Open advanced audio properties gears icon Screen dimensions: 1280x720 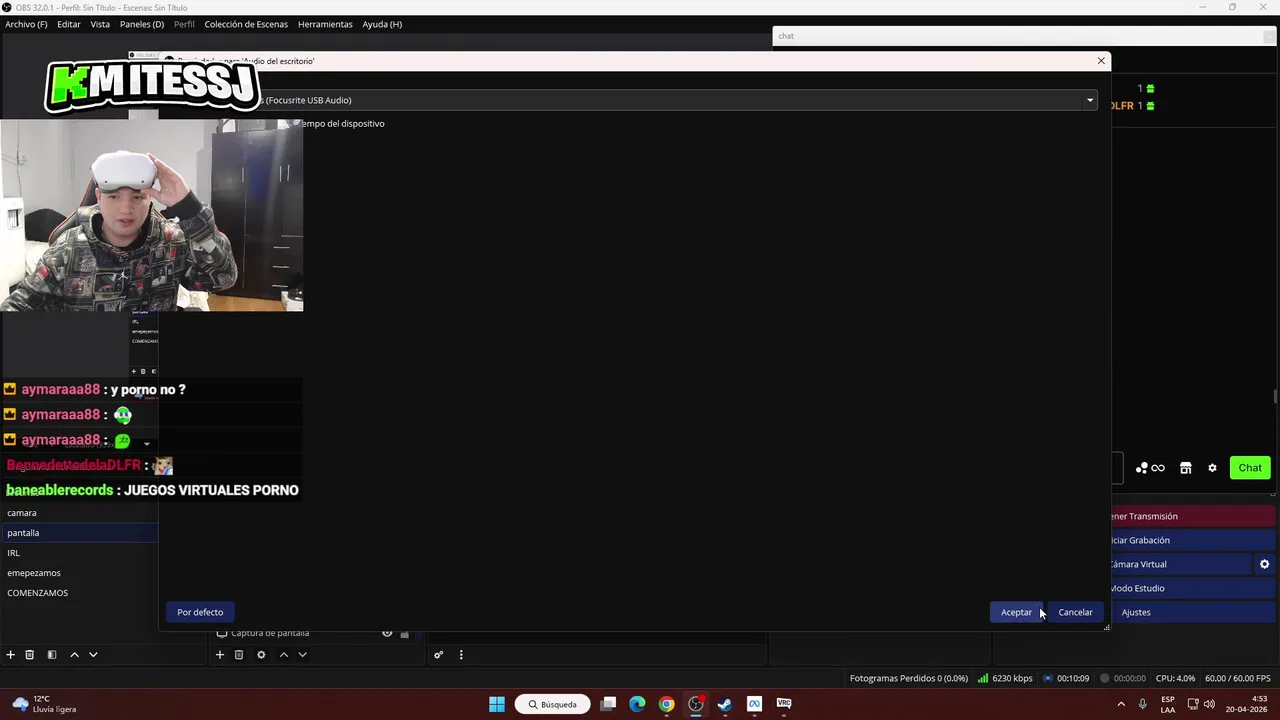pyautogui.click(x=438, y=655)
